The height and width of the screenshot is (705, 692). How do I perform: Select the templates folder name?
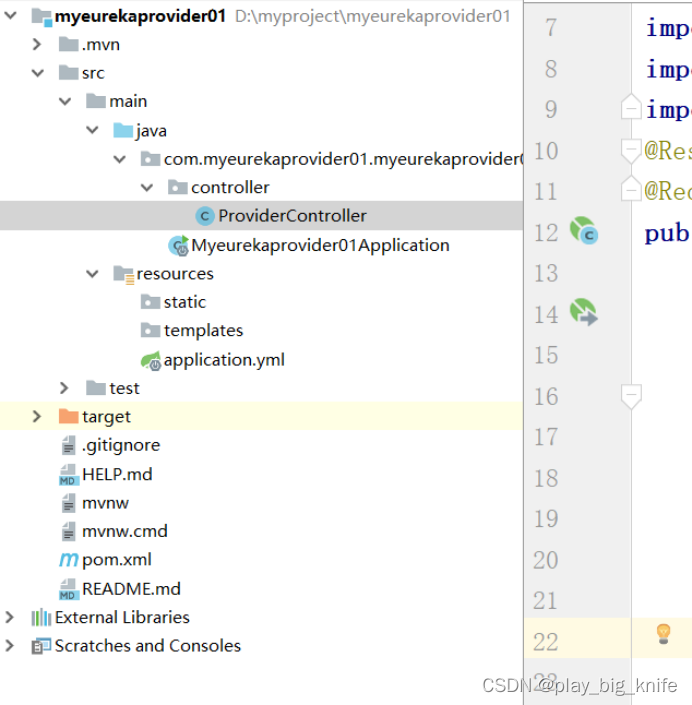tap(203, 331)
